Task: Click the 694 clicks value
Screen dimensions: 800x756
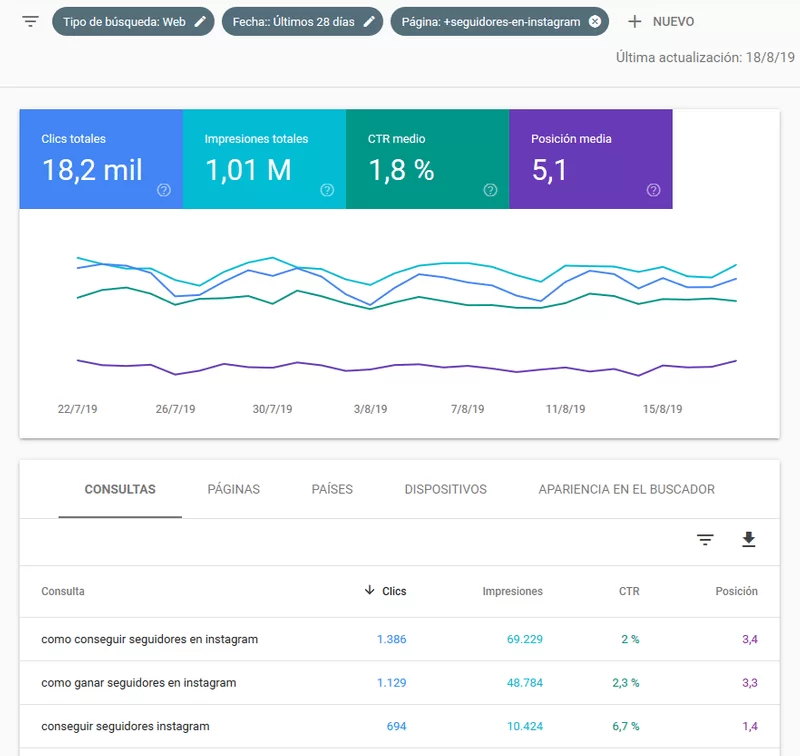Action: click(396, 726)
